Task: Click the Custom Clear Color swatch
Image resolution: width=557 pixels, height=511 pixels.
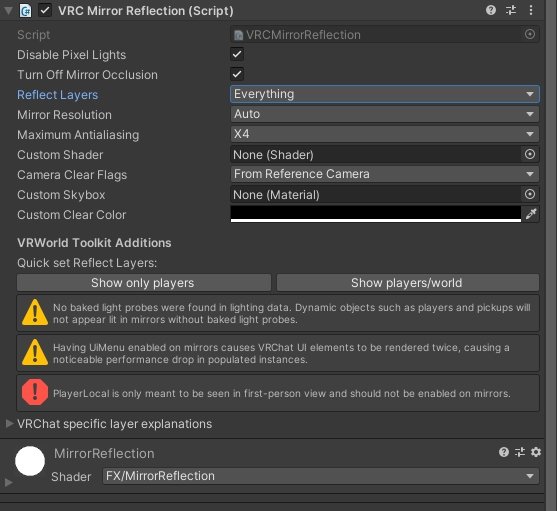Action: click(376, 214)
